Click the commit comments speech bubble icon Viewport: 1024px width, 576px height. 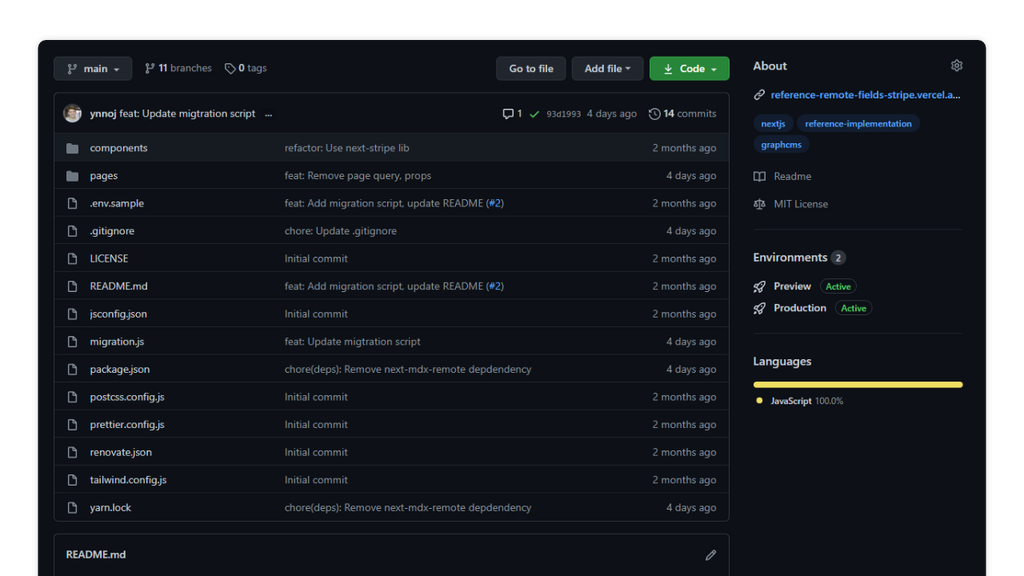pos(507,114)
